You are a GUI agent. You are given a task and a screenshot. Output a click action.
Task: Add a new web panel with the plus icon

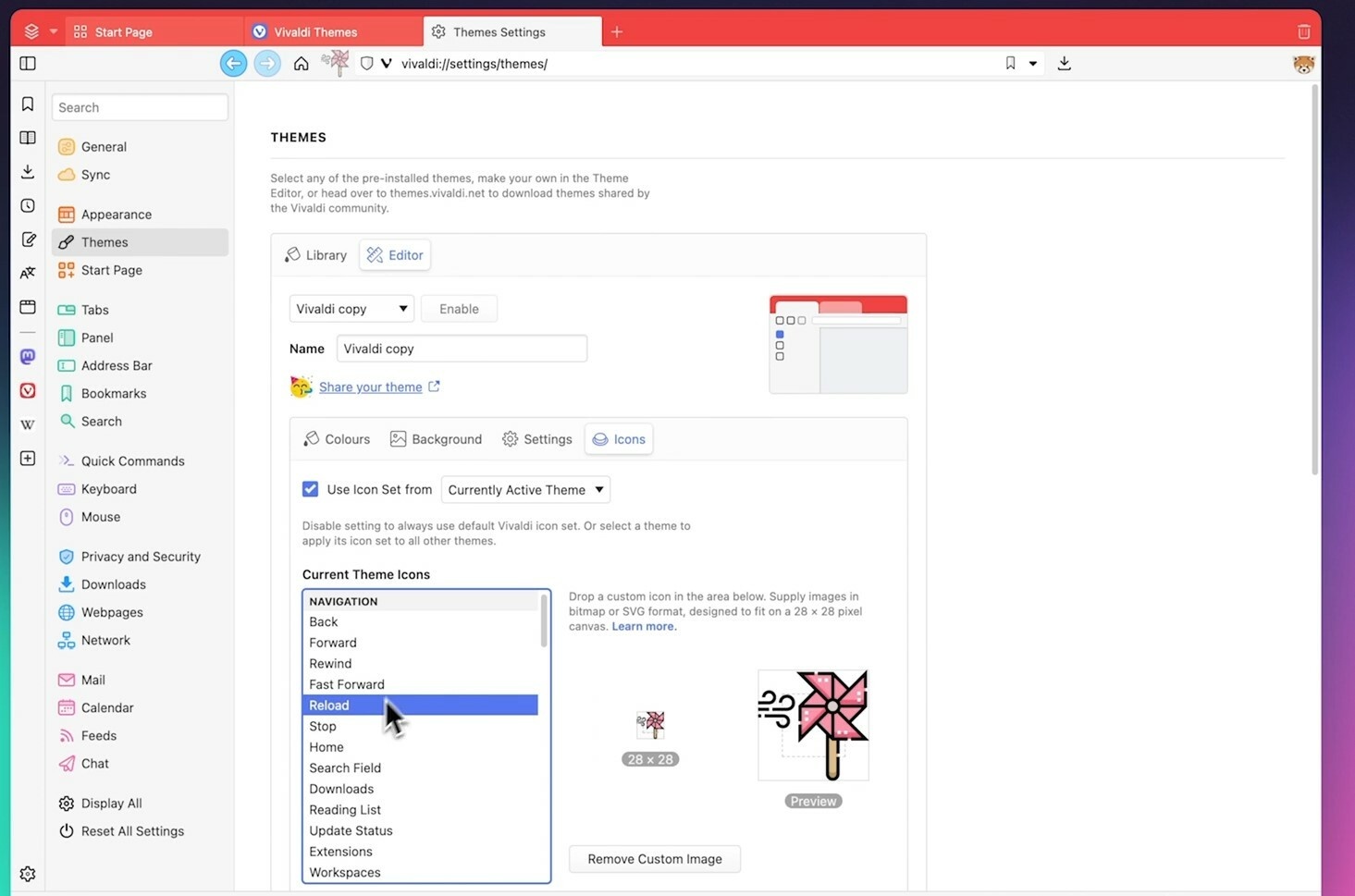pos(27,458)
